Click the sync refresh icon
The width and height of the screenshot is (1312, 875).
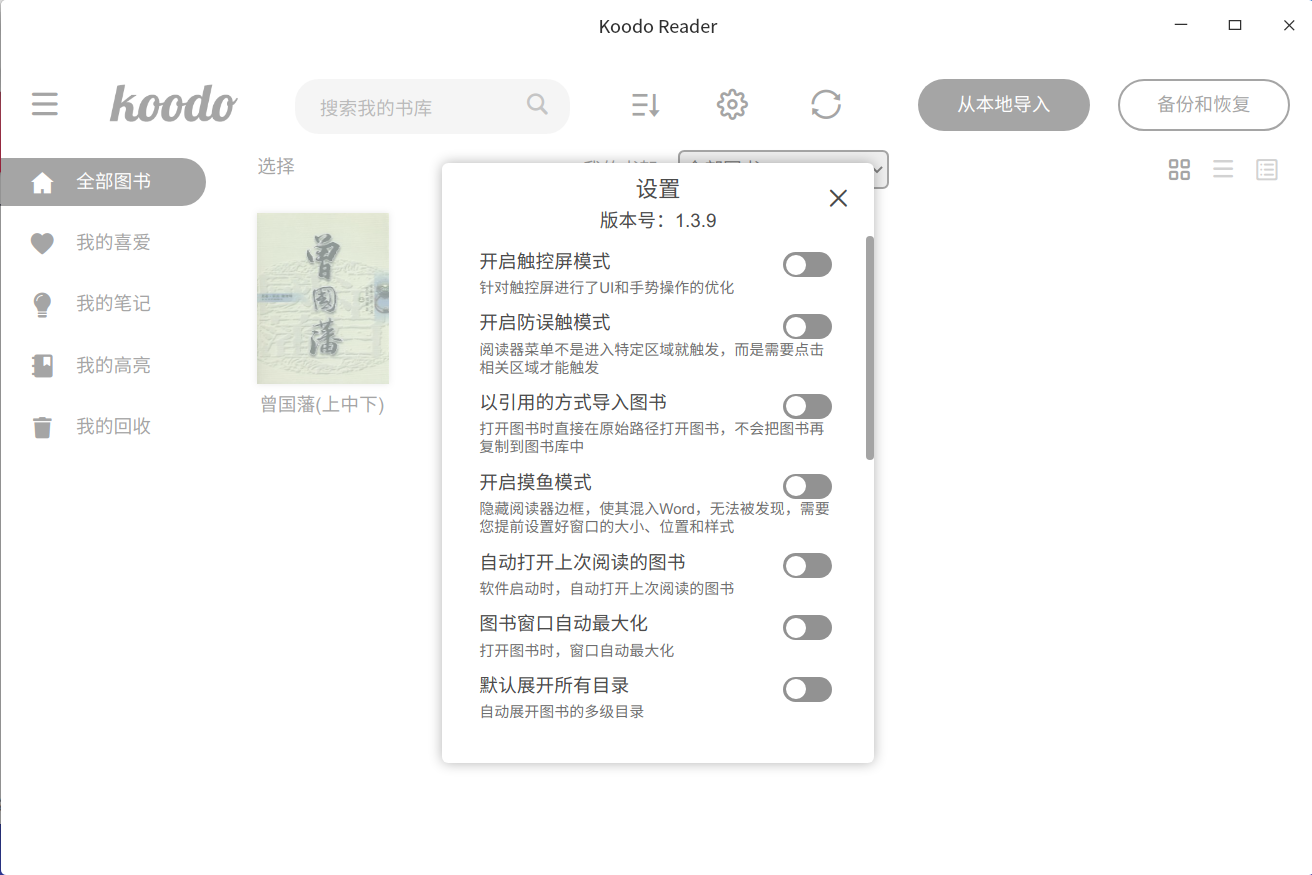point(826,104)
